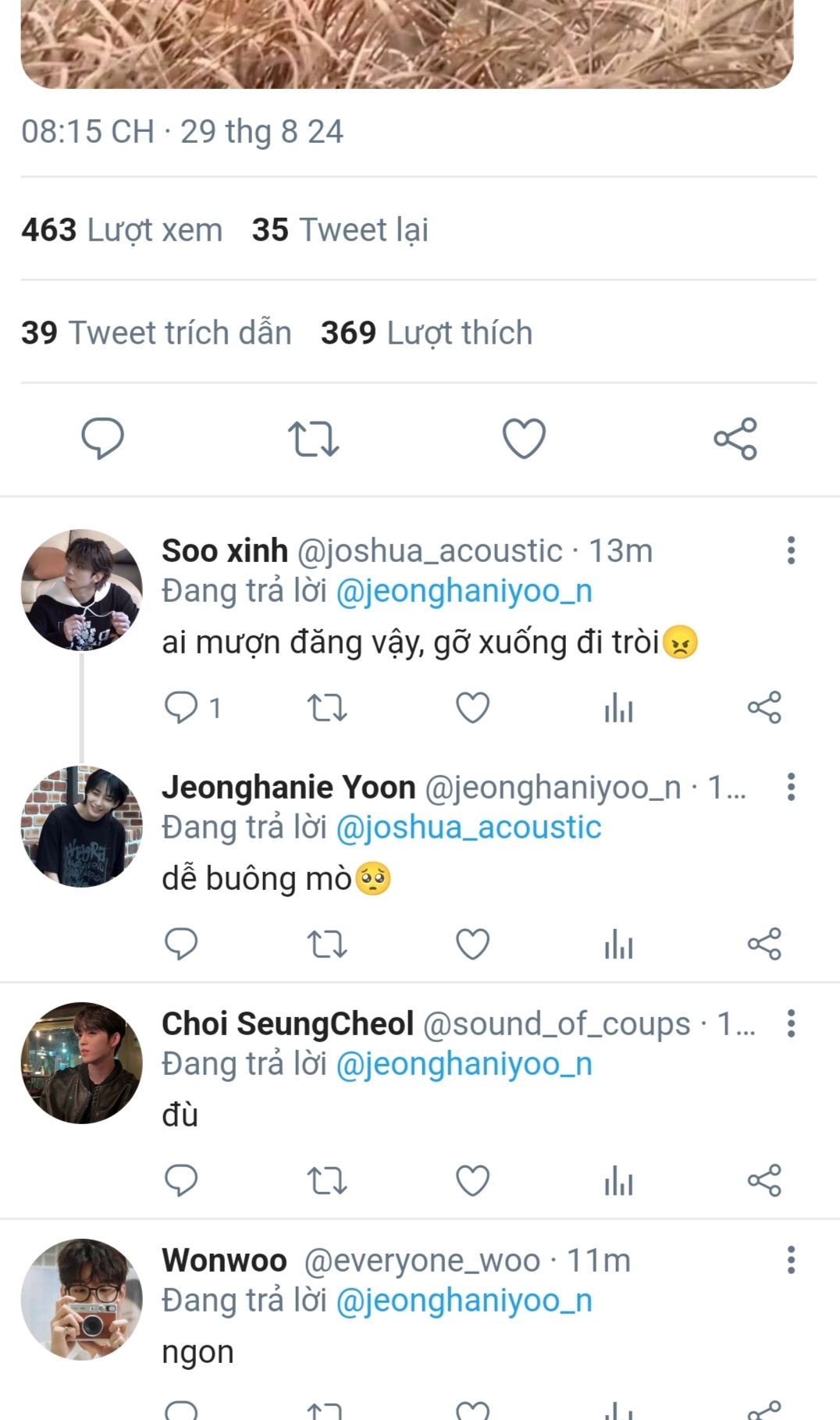
Task: Tap the reply icon under the main tweet
Action: 103,438
